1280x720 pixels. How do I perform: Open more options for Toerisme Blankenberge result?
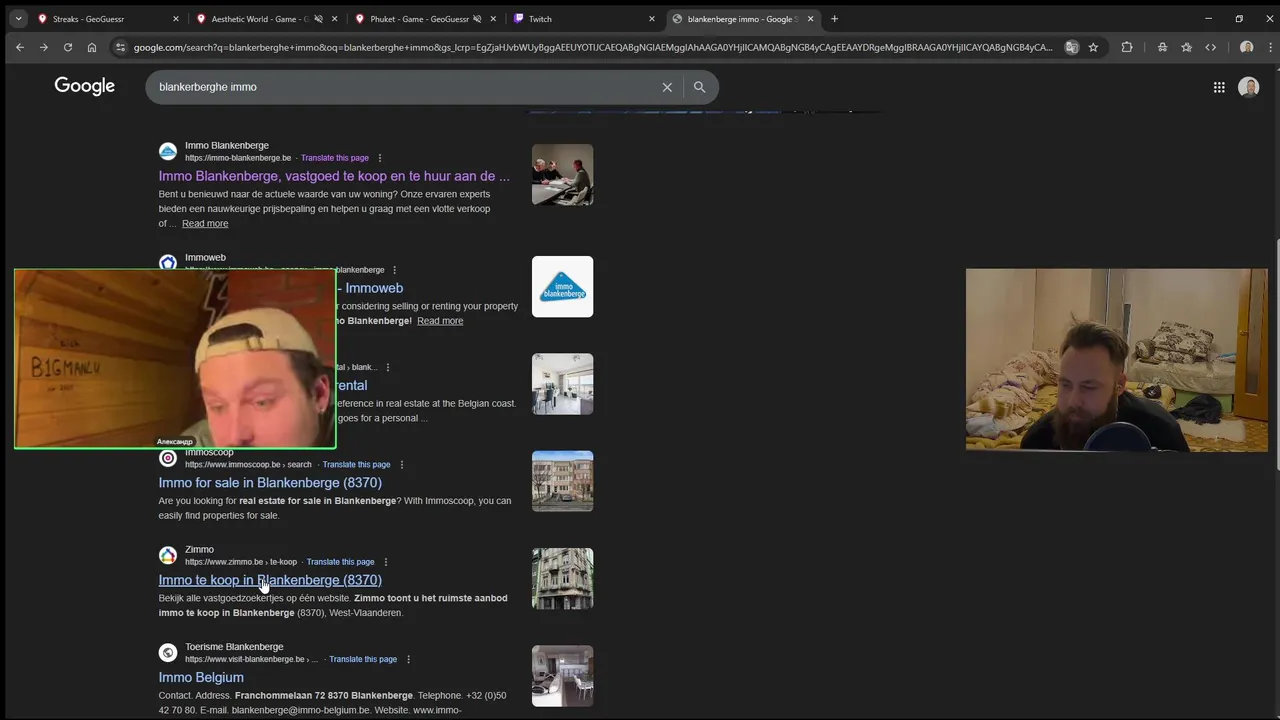click(408, 659)
